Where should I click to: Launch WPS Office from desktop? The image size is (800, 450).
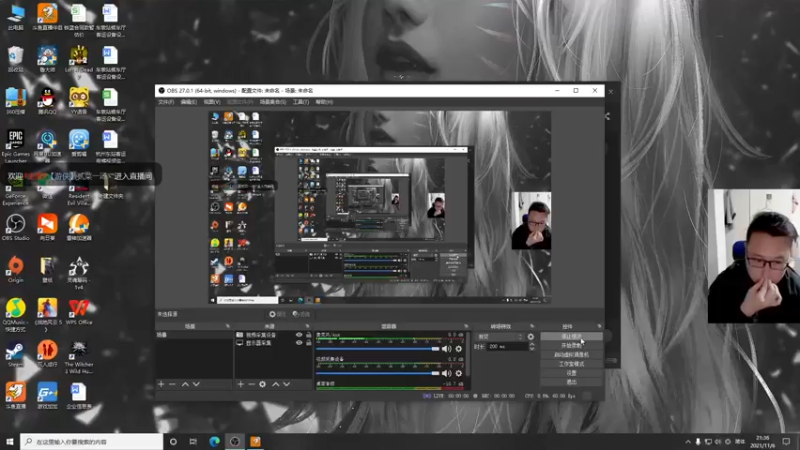tap(79, 311)
